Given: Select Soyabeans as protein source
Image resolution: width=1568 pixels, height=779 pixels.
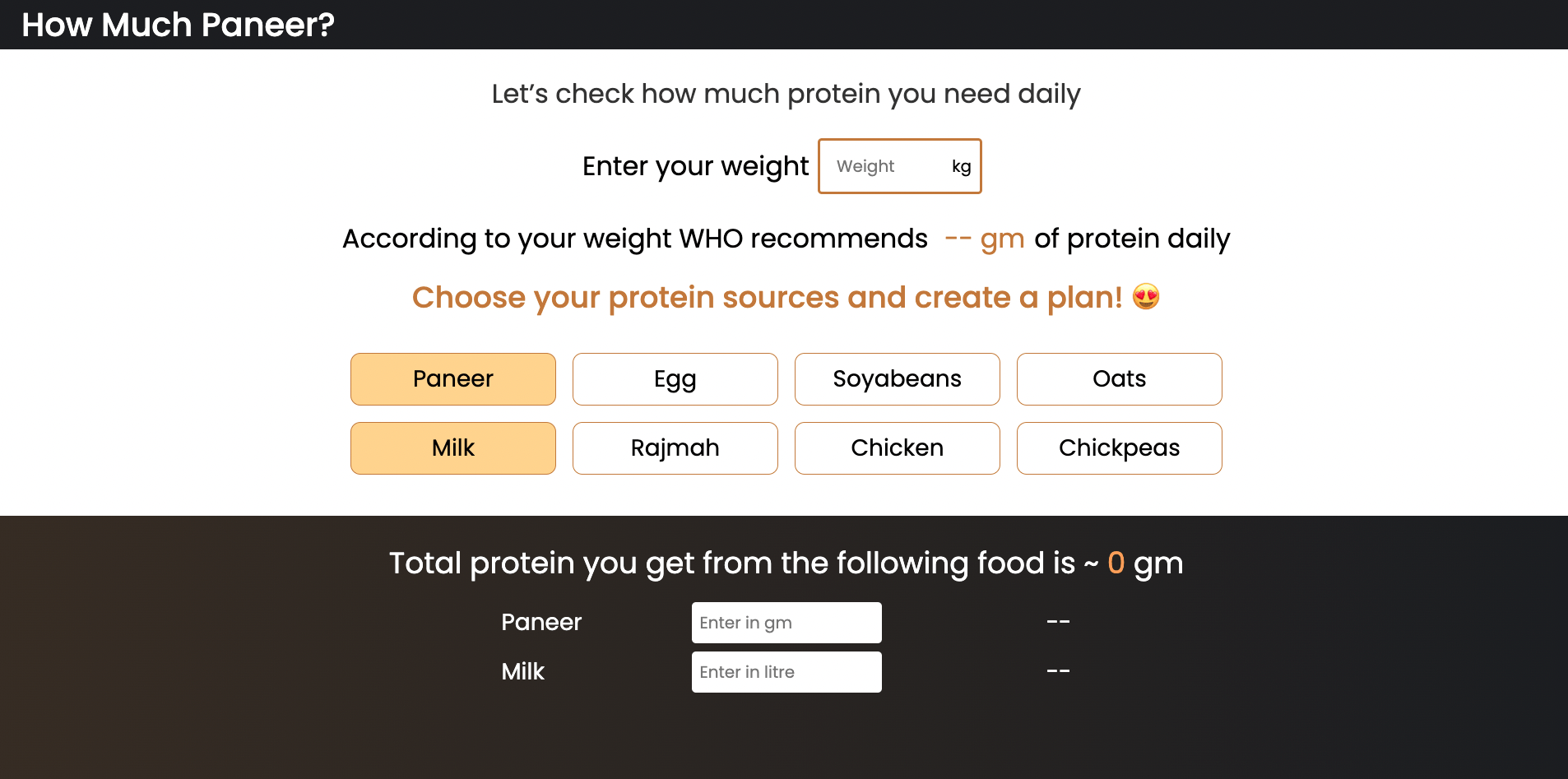Looking at the screenshot, I should pos(897,379).
